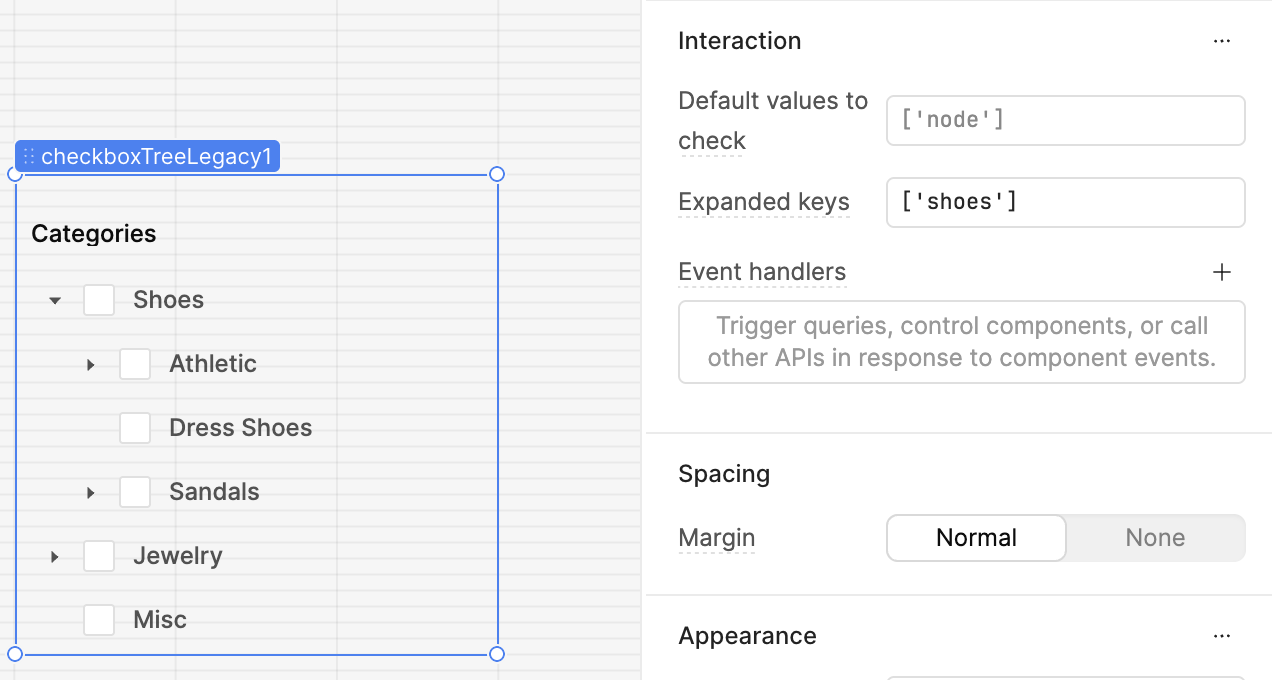
Task: Open the Interaction section overflow menu
Action: 1222,41
